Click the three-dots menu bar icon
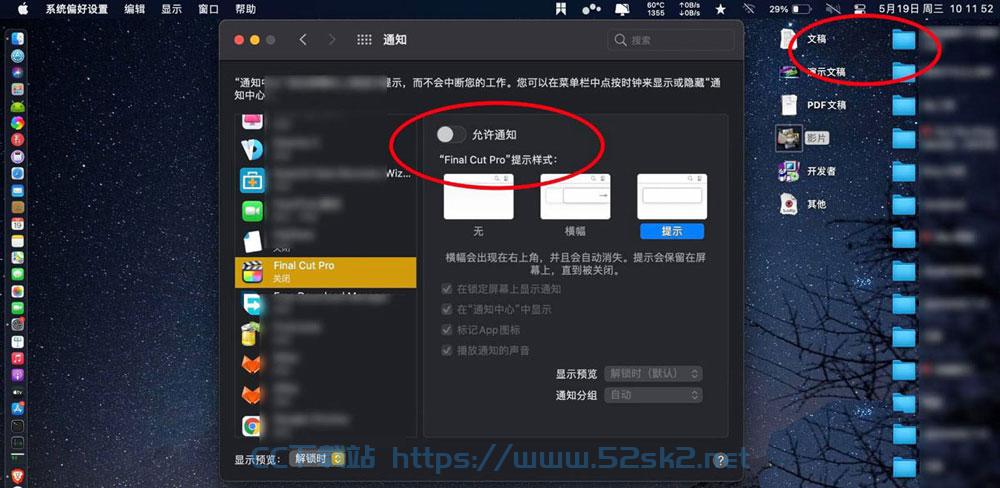 point(591,9)
